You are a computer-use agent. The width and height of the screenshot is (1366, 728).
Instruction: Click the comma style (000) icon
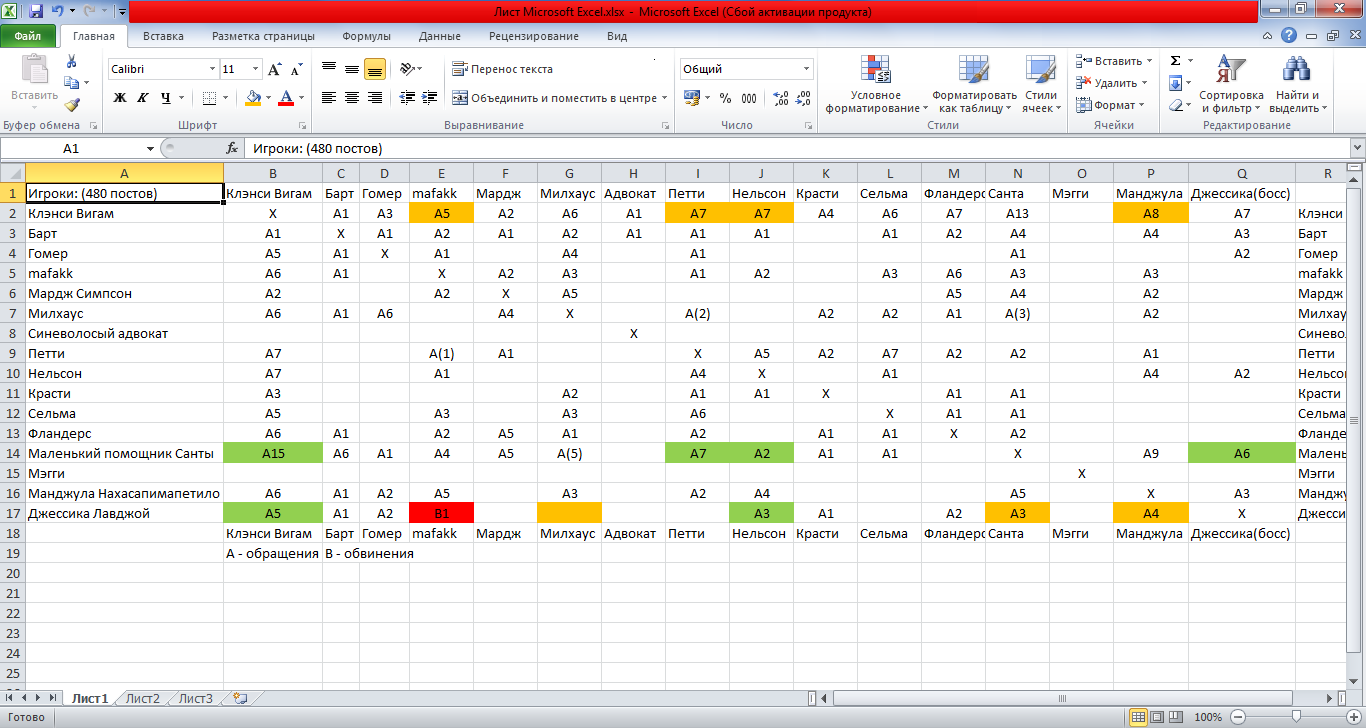coord(749,98)
